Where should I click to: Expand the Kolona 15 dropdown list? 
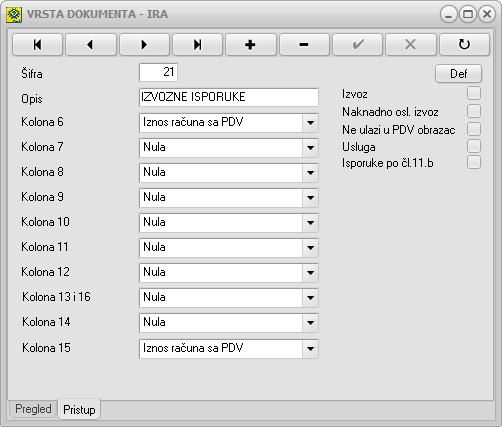coord(310,349)
